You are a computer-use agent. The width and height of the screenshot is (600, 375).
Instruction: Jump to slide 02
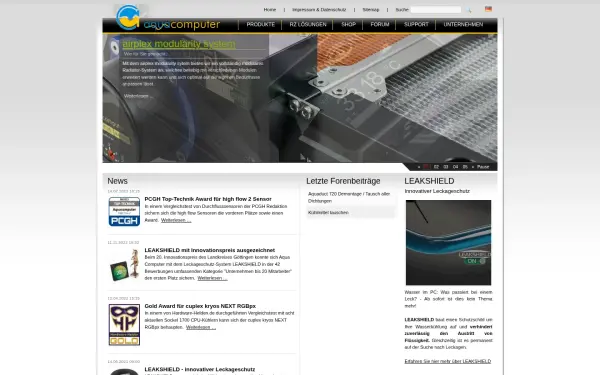436,167
